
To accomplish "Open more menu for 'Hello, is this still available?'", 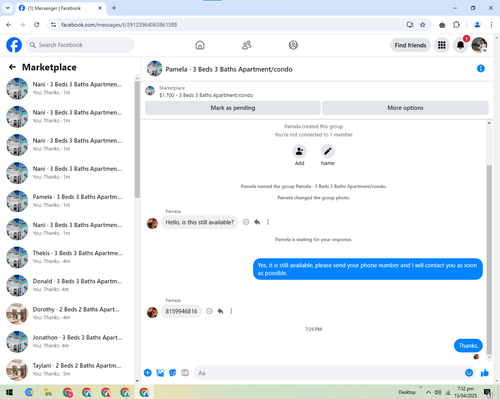I will click(268, 222).
